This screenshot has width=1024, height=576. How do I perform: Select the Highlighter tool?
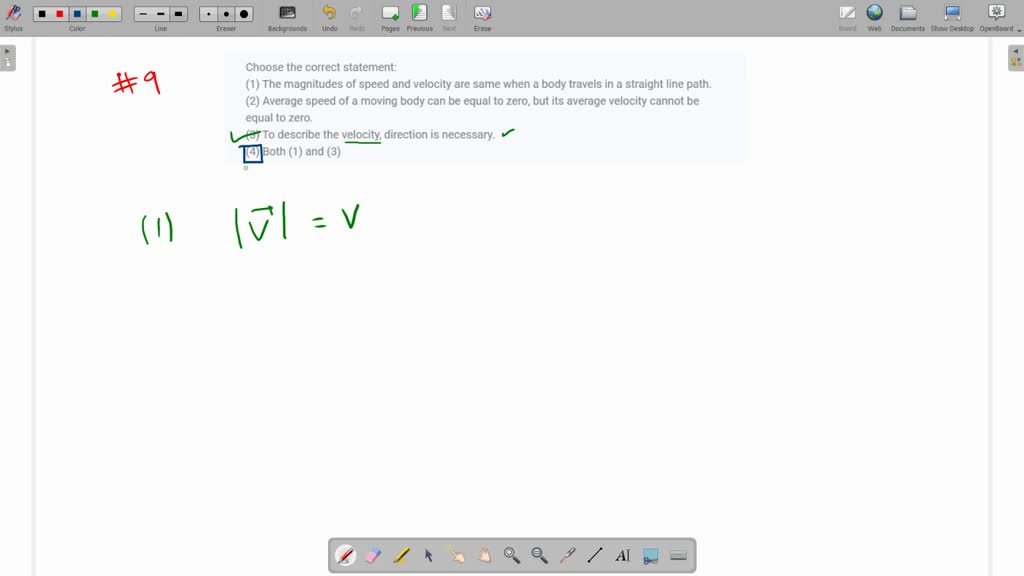(399, 555)
